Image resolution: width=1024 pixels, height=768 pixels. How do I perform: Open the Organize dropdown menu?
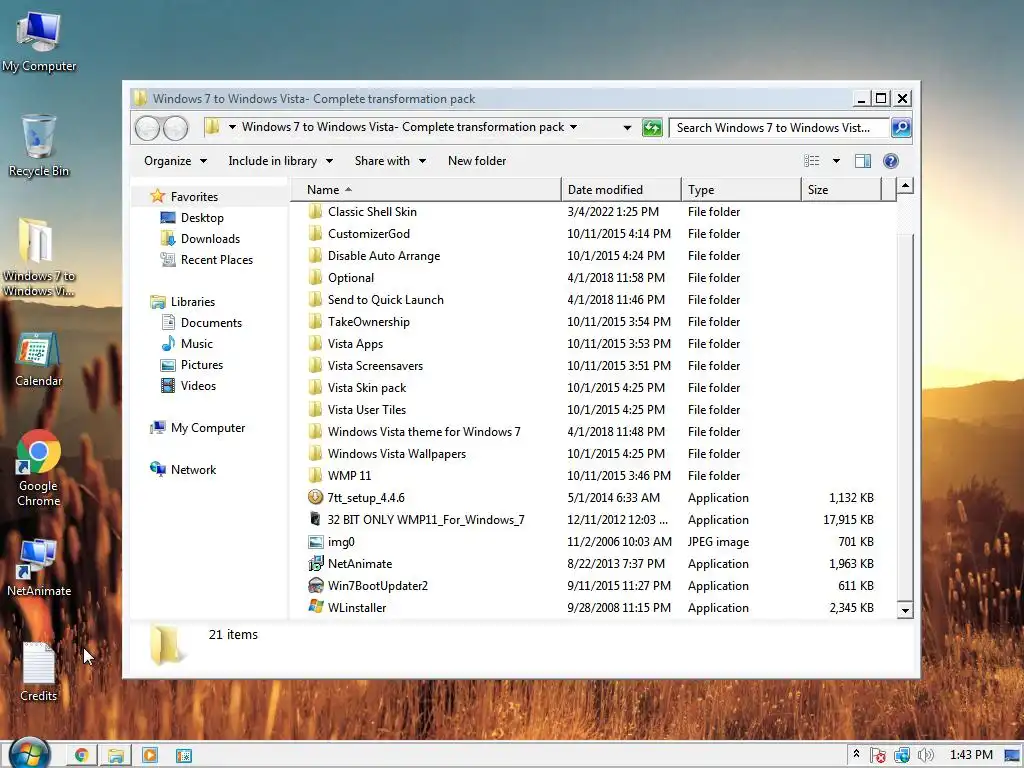[x=175, y=161]
